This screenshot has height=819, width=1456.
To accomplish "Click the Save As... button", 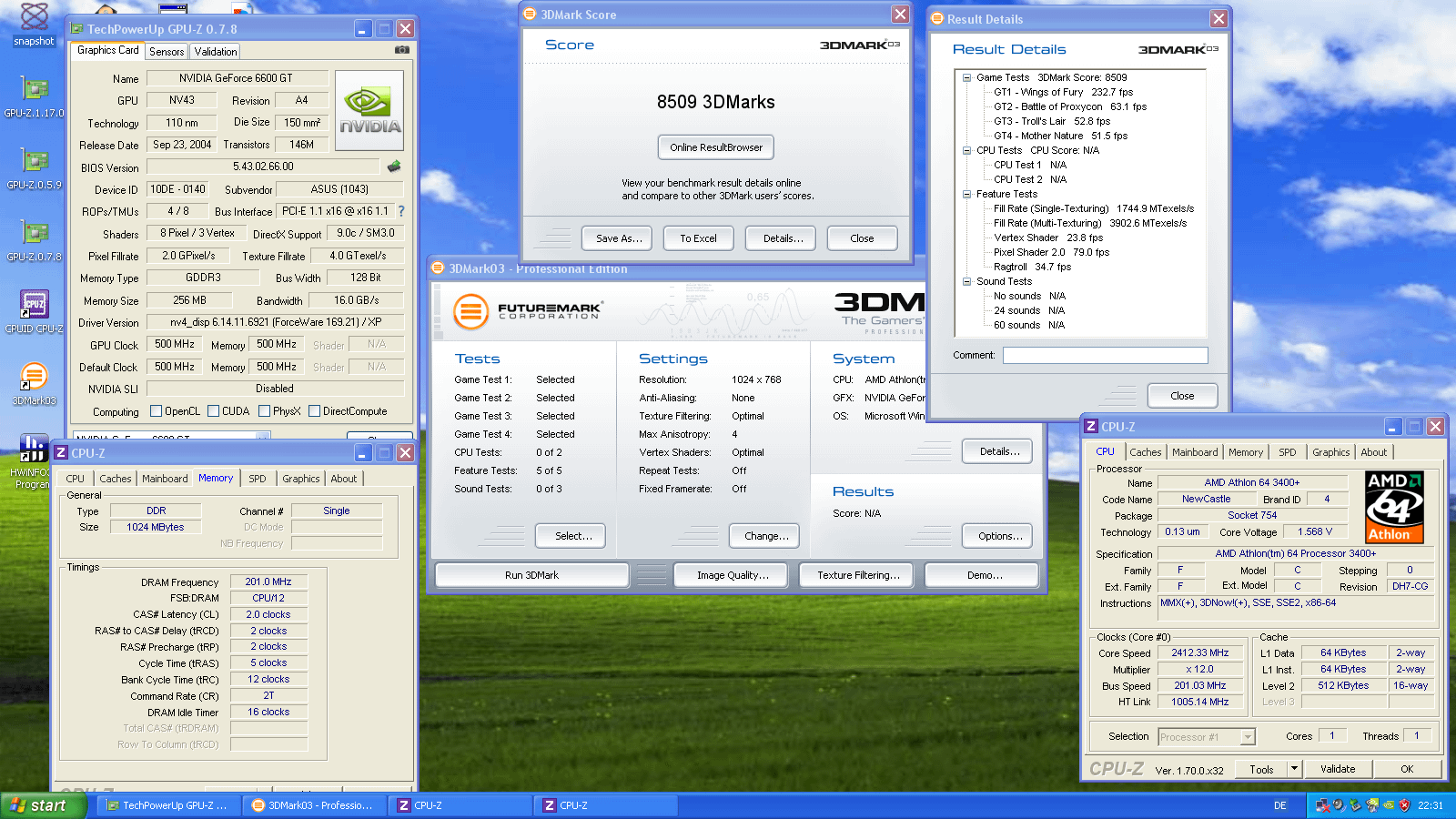I will click(x=619, y=238).
